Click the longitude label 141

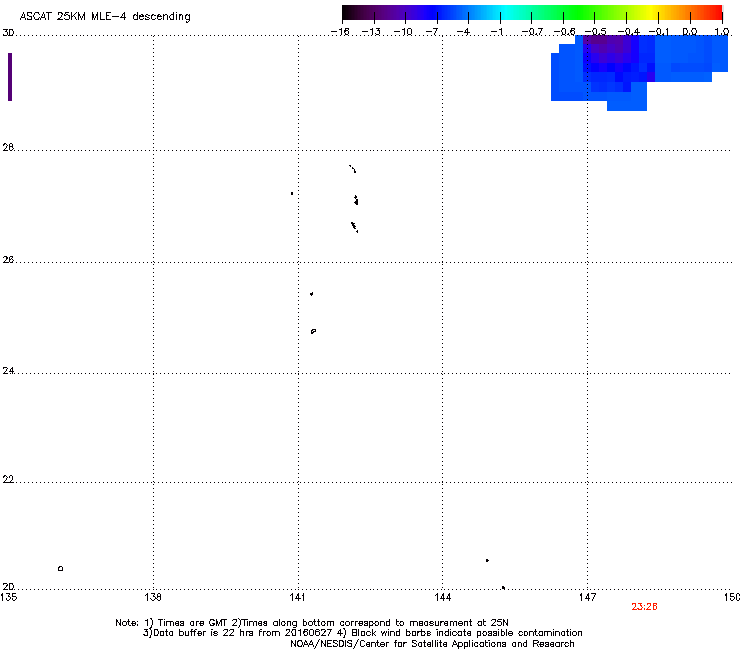[x=297, y=598]
